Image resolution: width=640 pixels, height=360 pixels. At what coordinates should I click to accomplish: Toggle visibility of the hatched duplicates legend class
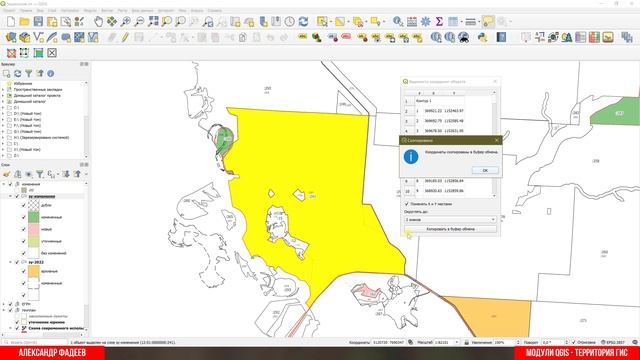click(x=24, y=205)
